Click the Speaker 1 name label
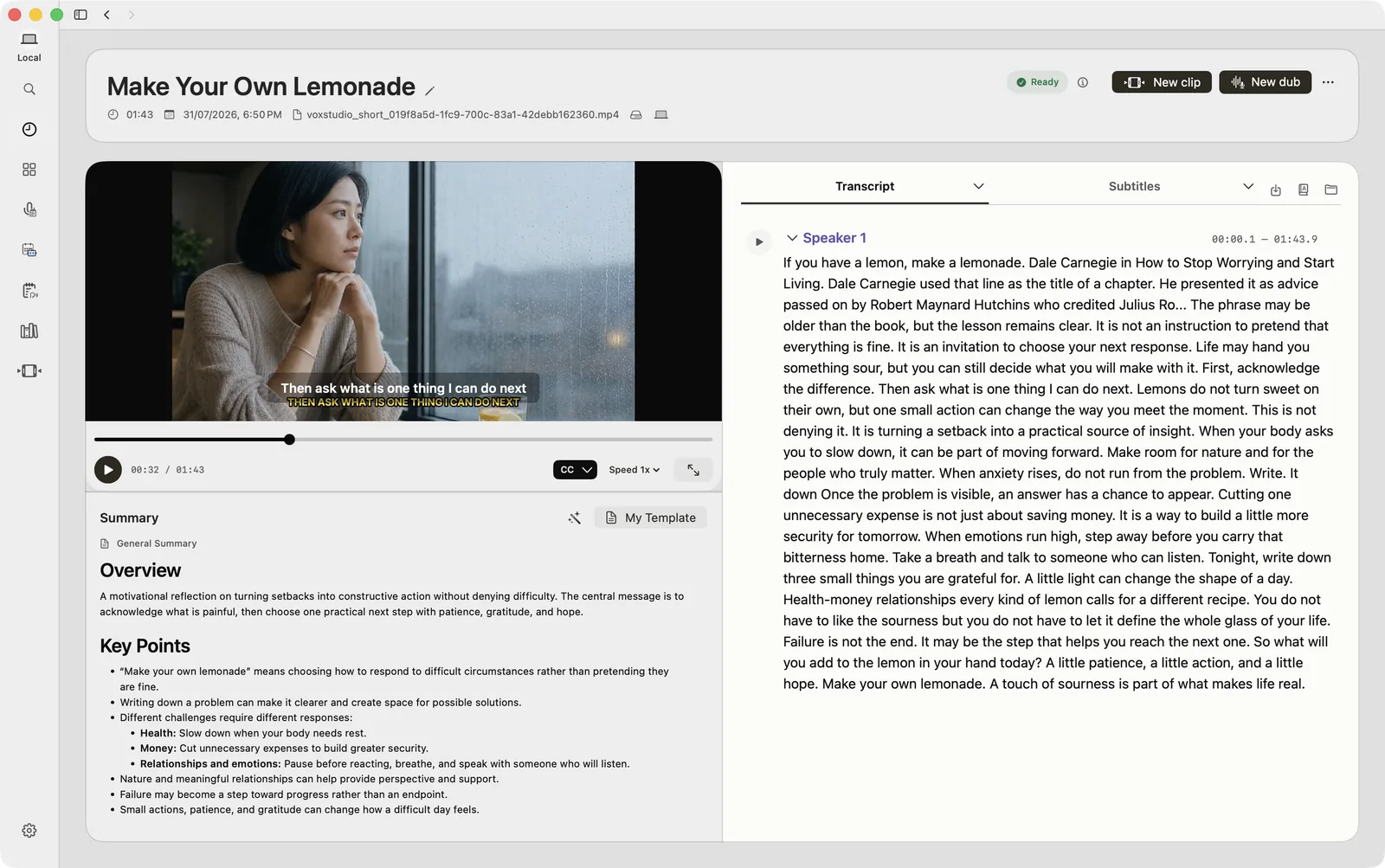1385x868 pixels. tap(834, 238)
